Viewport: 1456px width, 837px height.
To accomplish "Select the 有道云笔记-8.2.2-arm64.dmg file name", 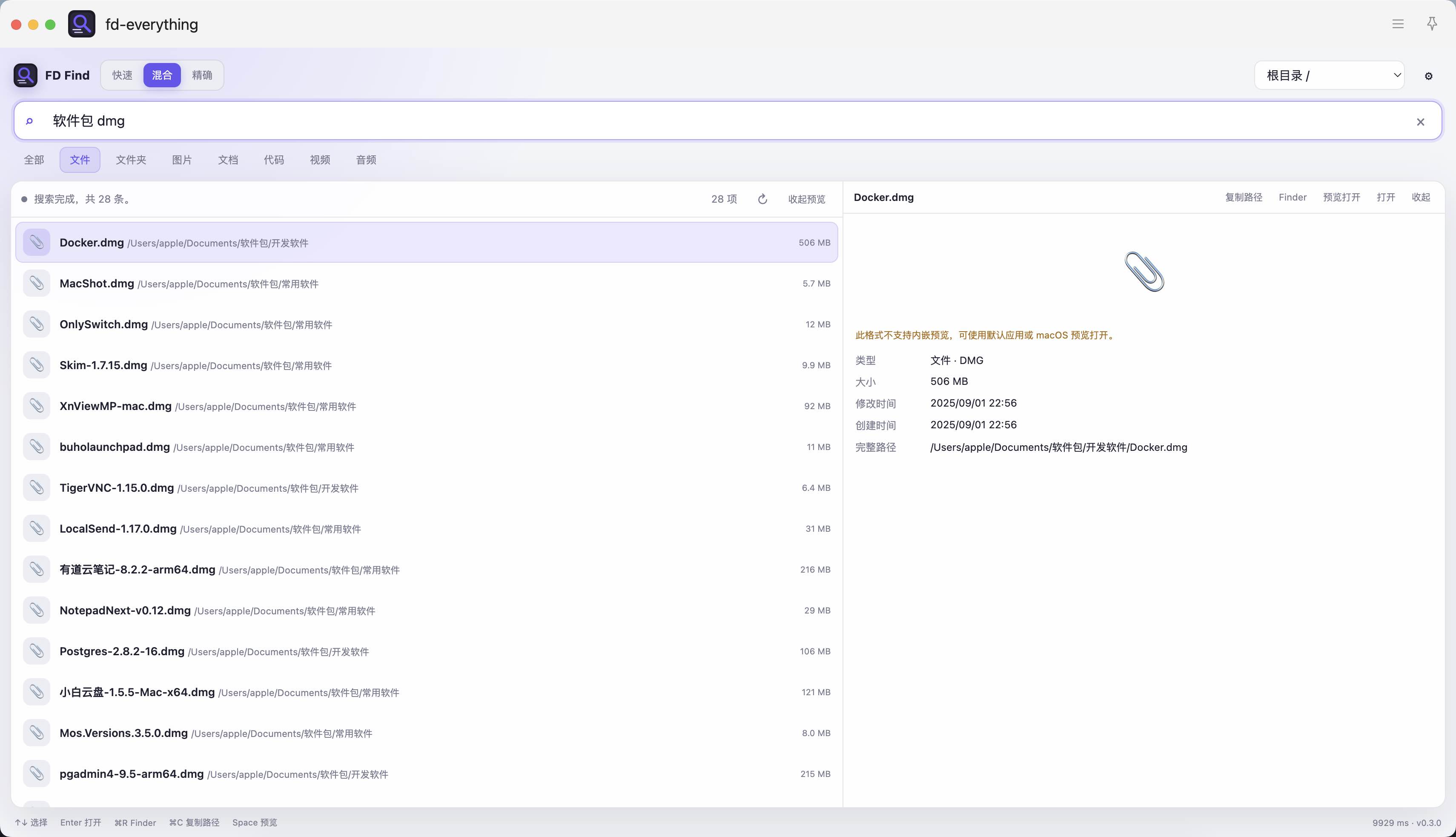I will click(138, 569).
